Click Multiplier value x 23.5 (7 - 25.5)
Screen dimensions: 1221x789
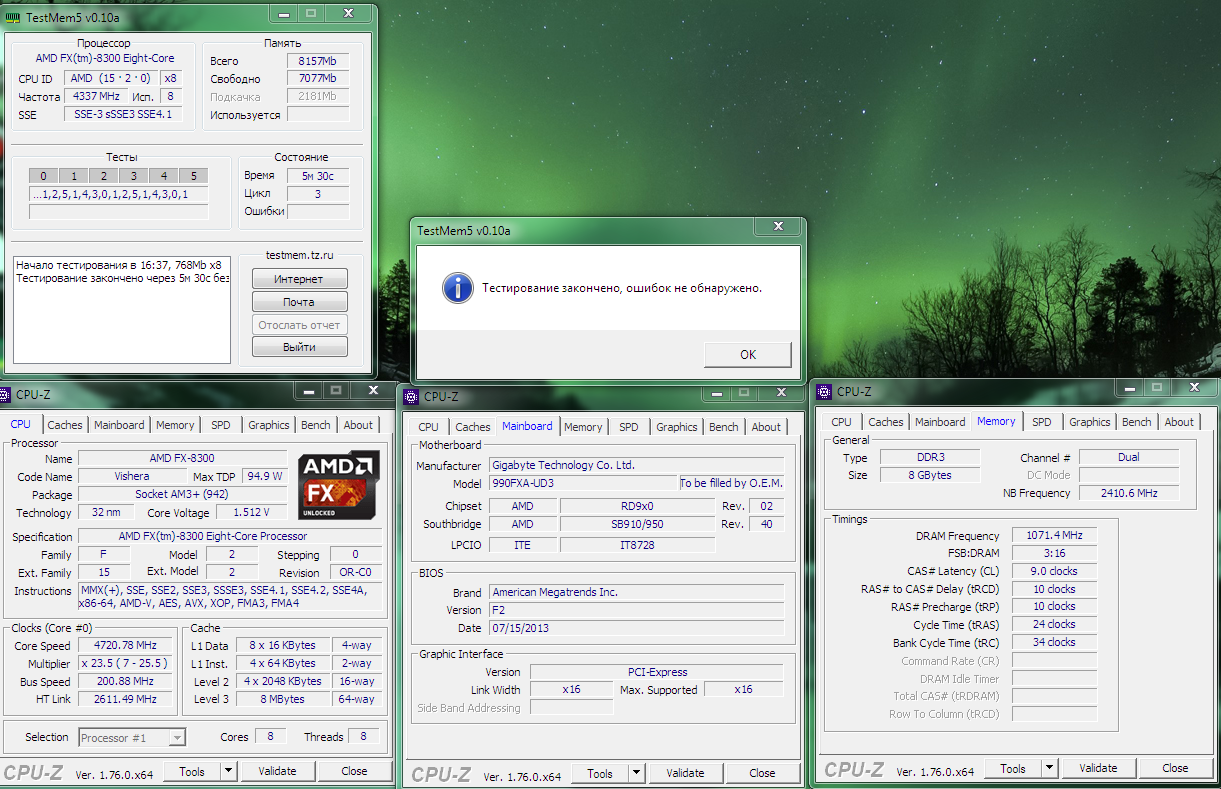click(x=124, y=664)
